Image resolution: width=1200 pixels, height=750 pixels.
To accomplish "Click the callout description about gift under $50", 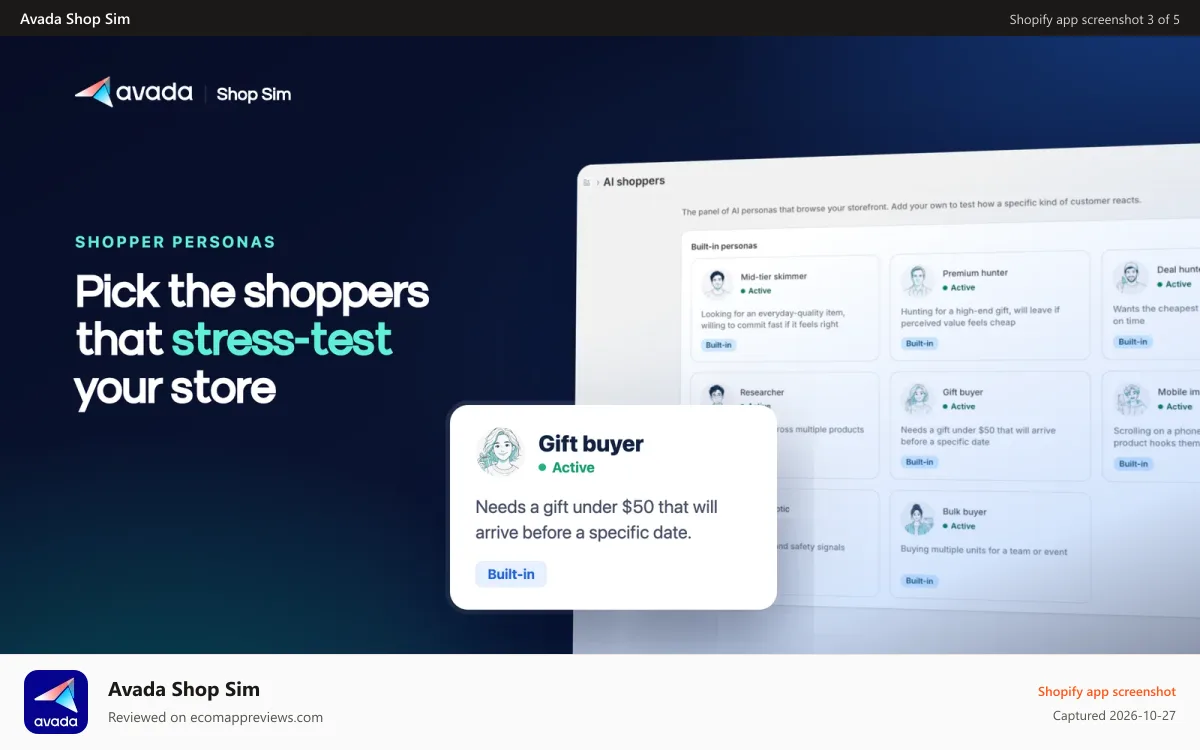I will (597, 520).
